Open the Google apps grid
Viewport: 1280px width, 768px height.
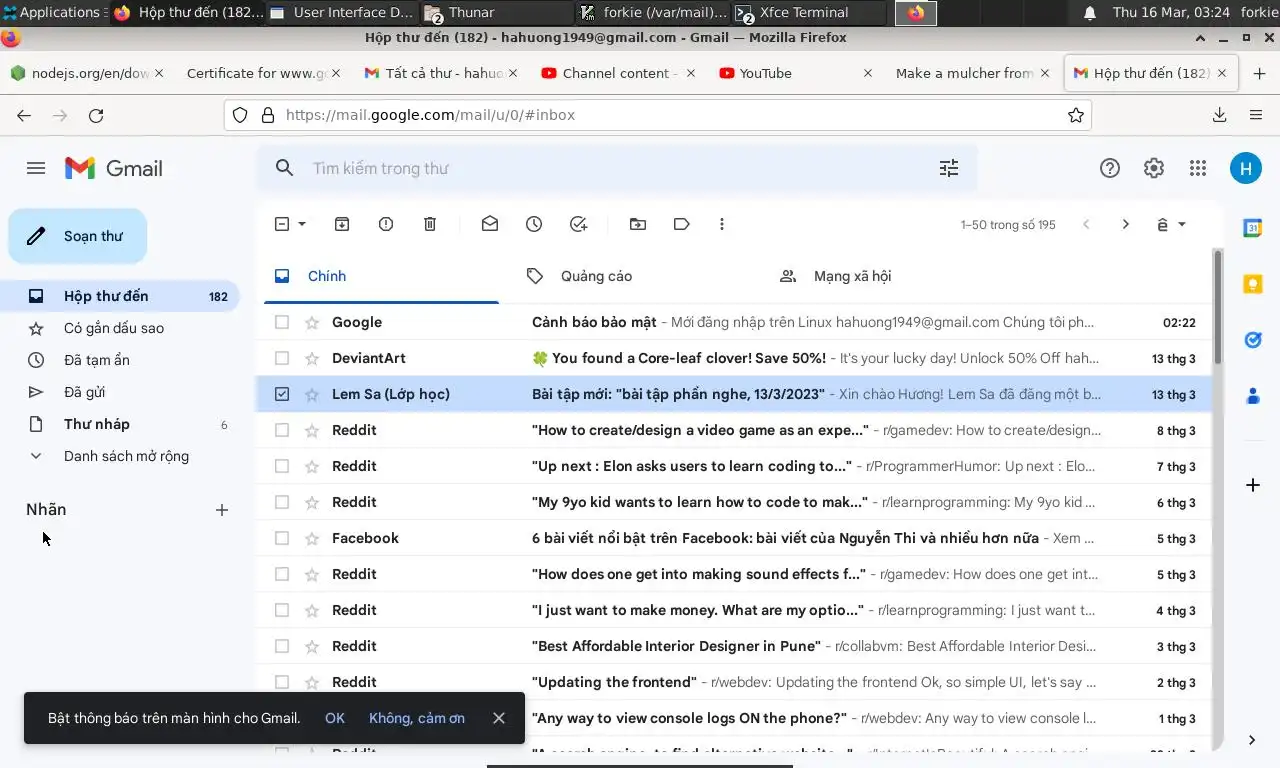[1198, 168]
